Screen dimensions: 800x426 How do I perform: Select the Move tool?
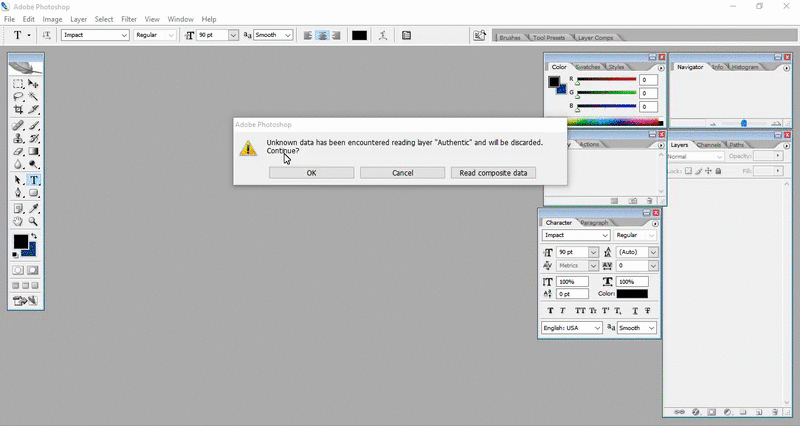pos(33,84)
